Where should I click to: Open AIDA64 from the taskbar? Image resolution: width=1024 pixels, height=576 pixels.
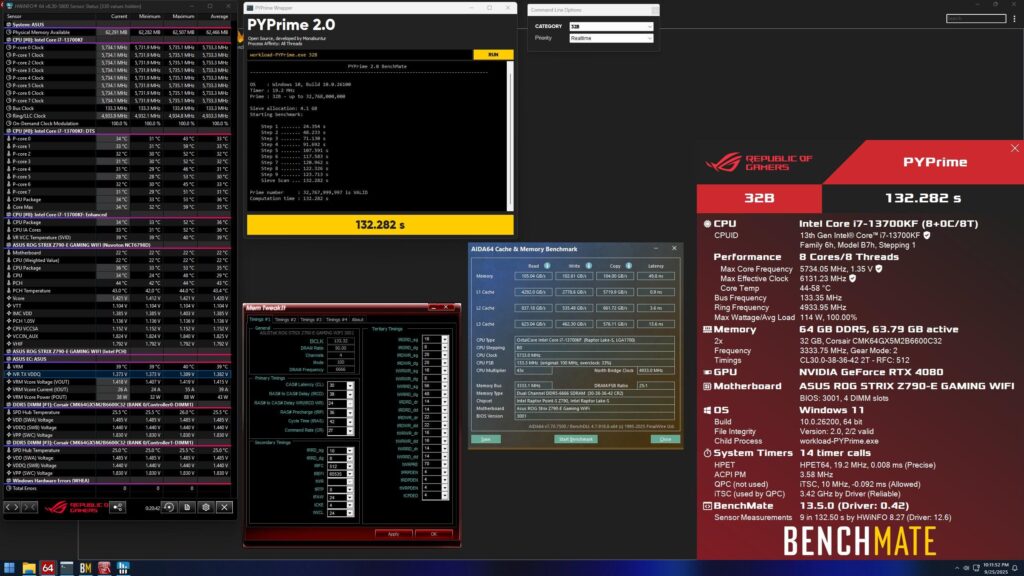(48, 568)
